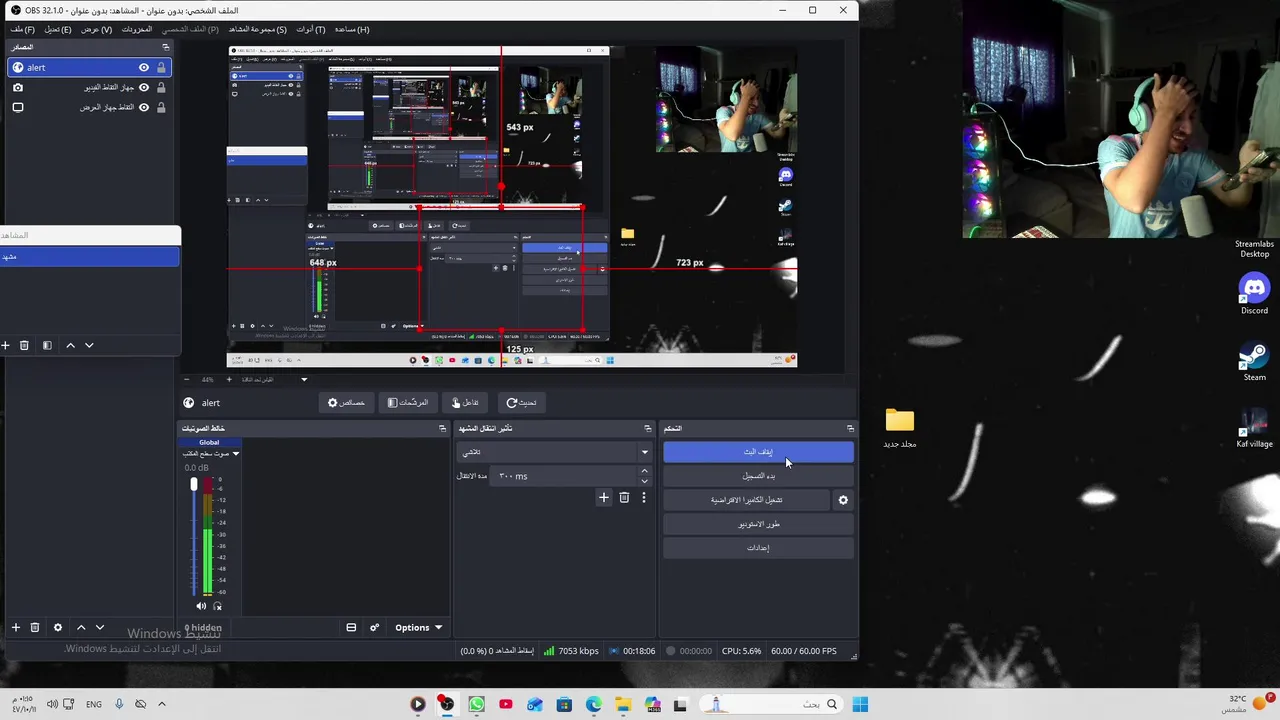Click the 0 hidden label in mixer
This screenshot has width=1280, height=720.
203,628
